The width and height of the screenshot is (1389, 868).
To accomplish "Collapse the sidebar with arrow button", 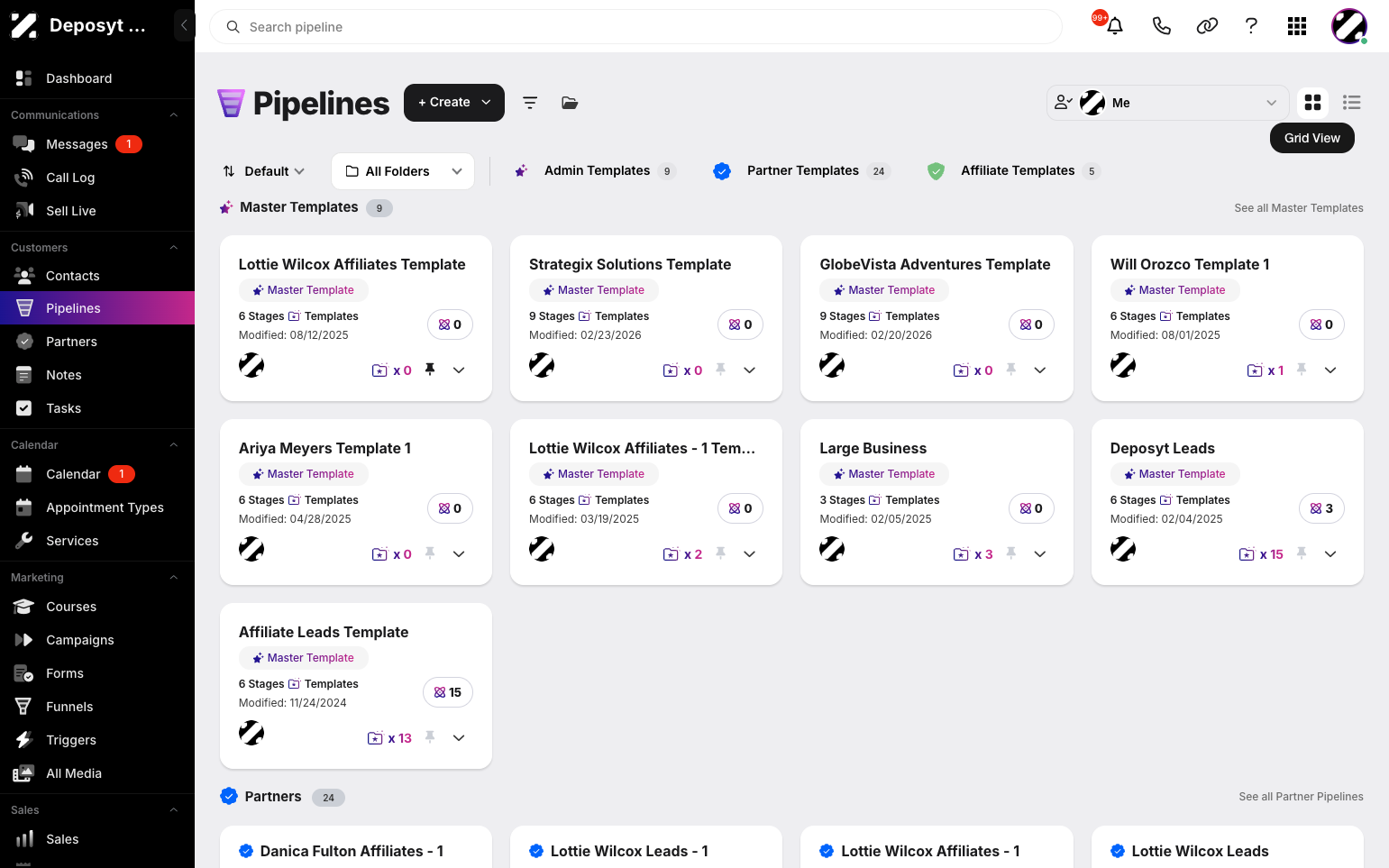I will coord(184,25).
